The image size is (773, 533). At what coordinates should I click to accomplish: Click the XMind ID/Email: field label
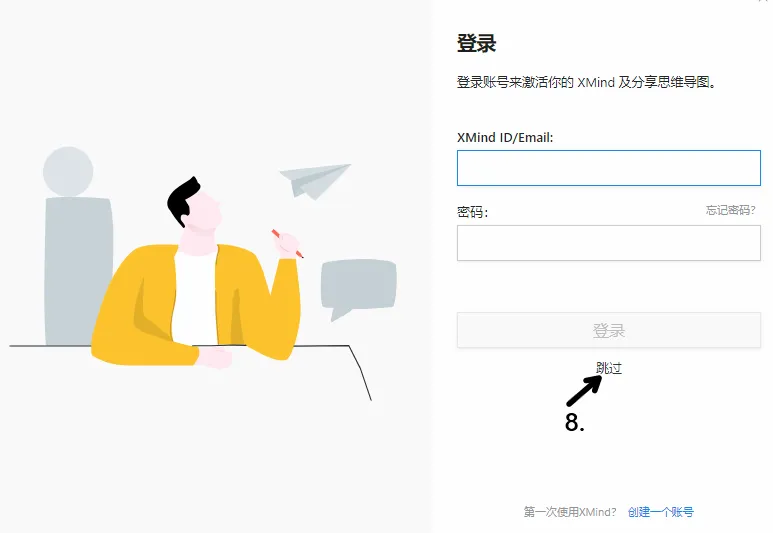coord(505,138)
